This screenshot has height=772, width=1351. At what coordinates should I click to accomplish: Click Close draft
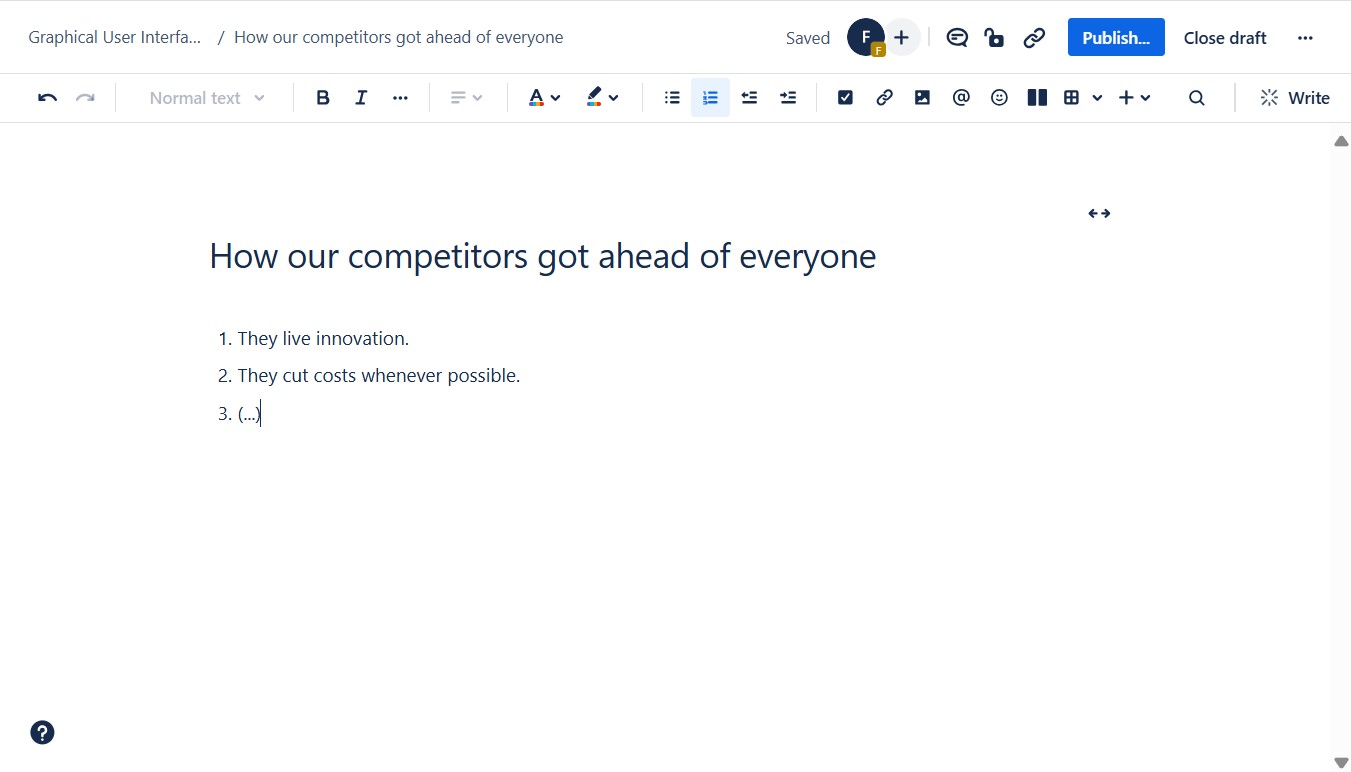point(1225,38)
